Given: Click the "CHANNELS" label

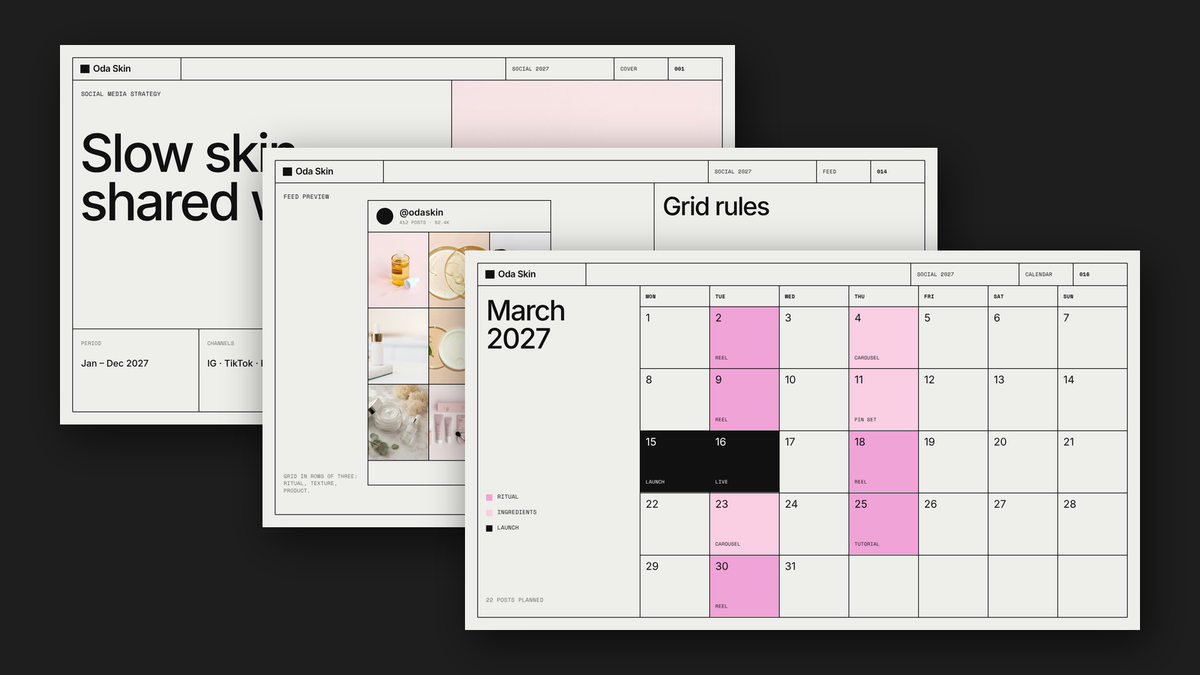Looking at the screenshot, I should (219, 343).
